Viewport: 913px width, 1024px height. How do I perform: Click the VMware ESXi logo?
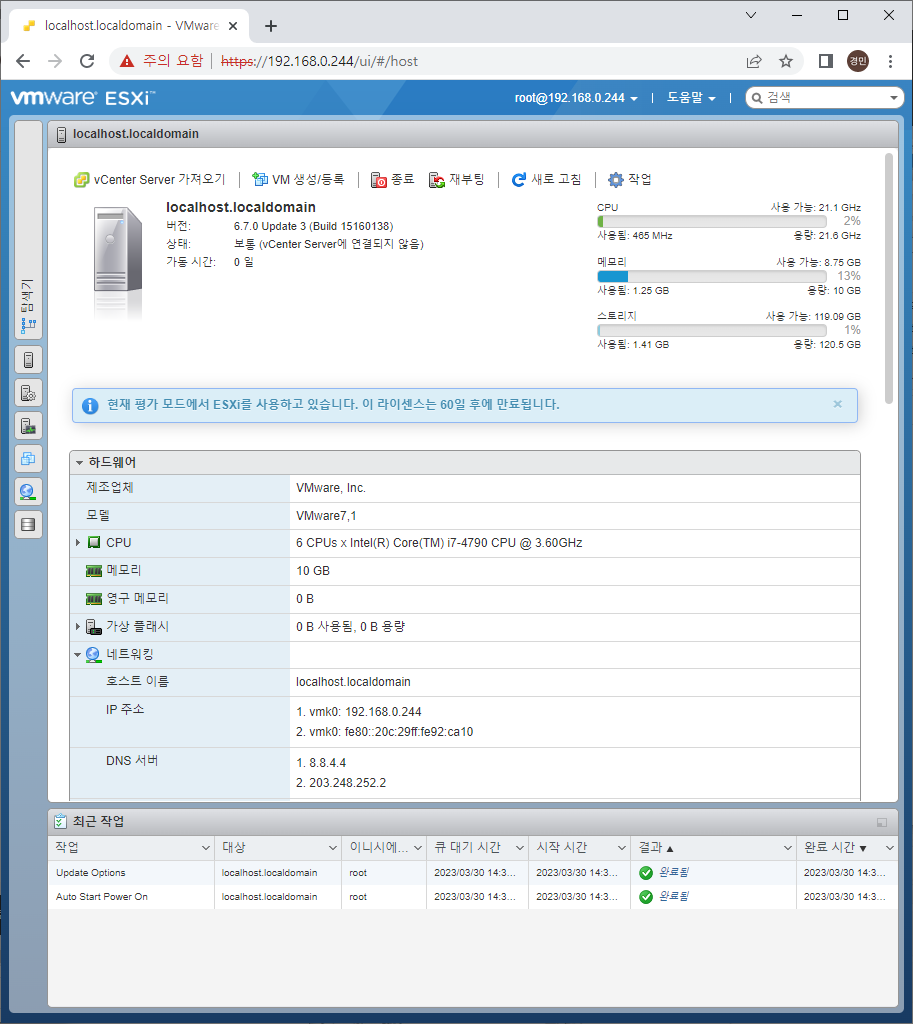(x=83, y=98)
